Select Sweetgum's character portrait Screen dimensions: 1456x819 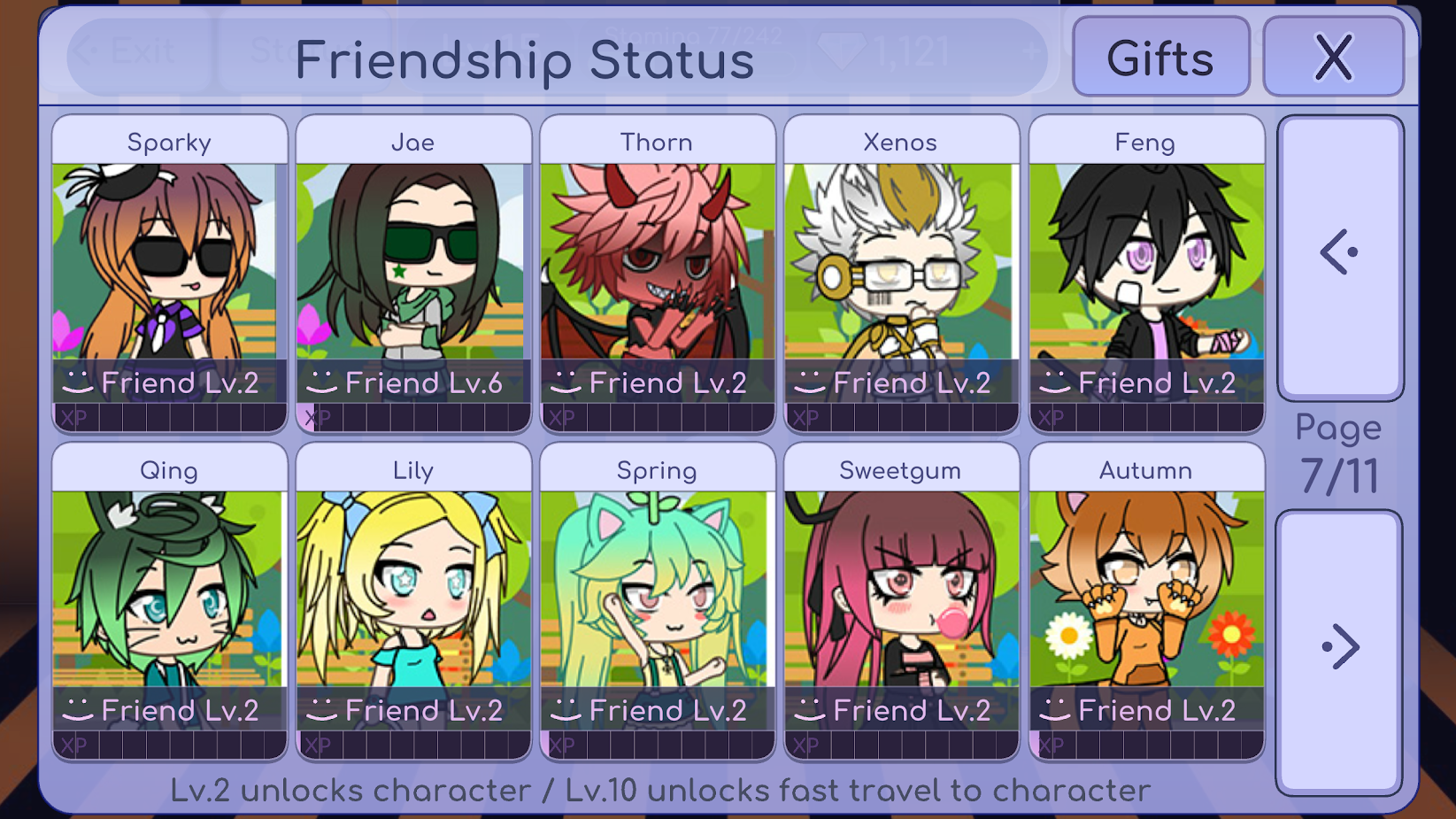[901, 590]
